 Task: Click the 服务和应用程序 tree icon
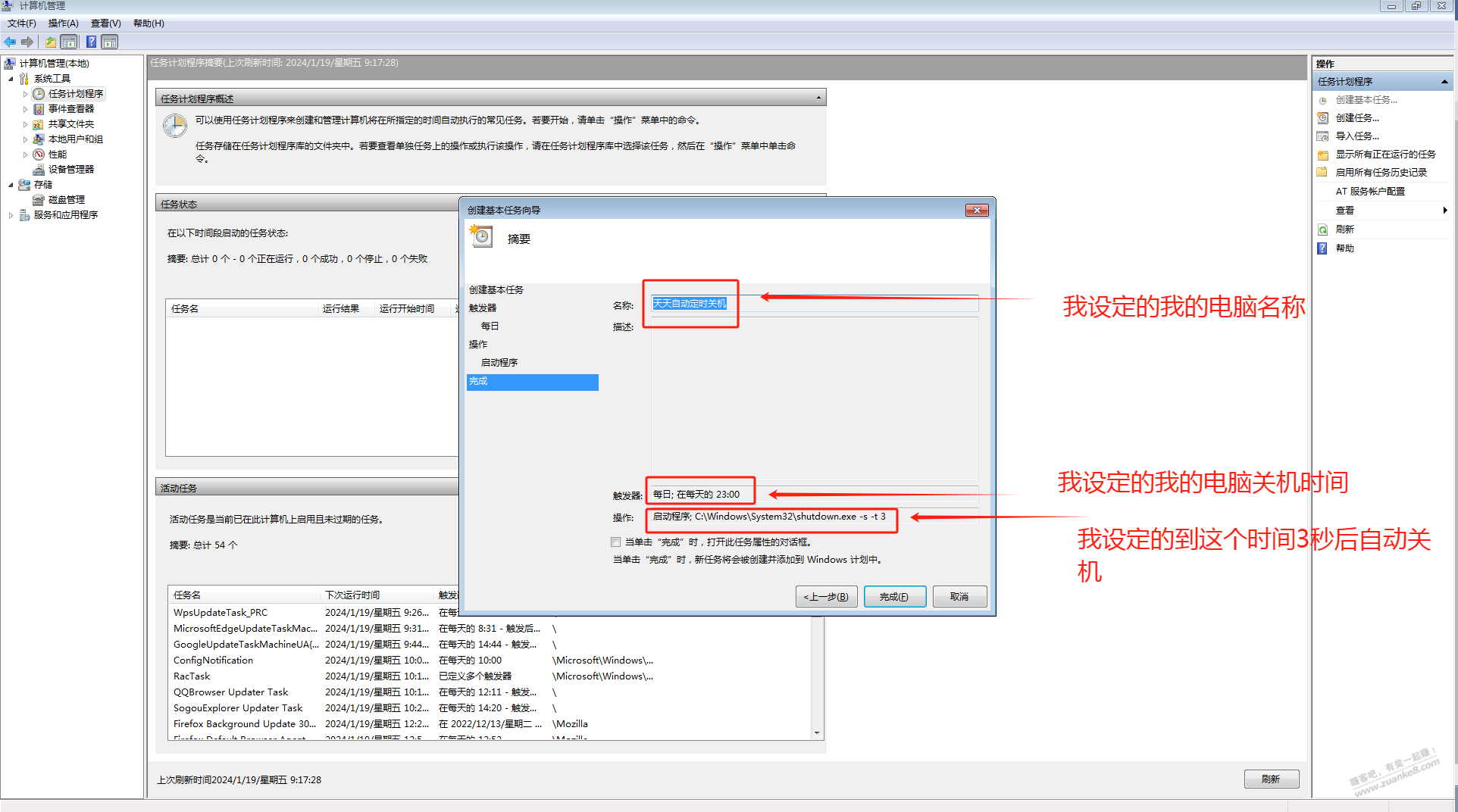[x=24, y=215]
